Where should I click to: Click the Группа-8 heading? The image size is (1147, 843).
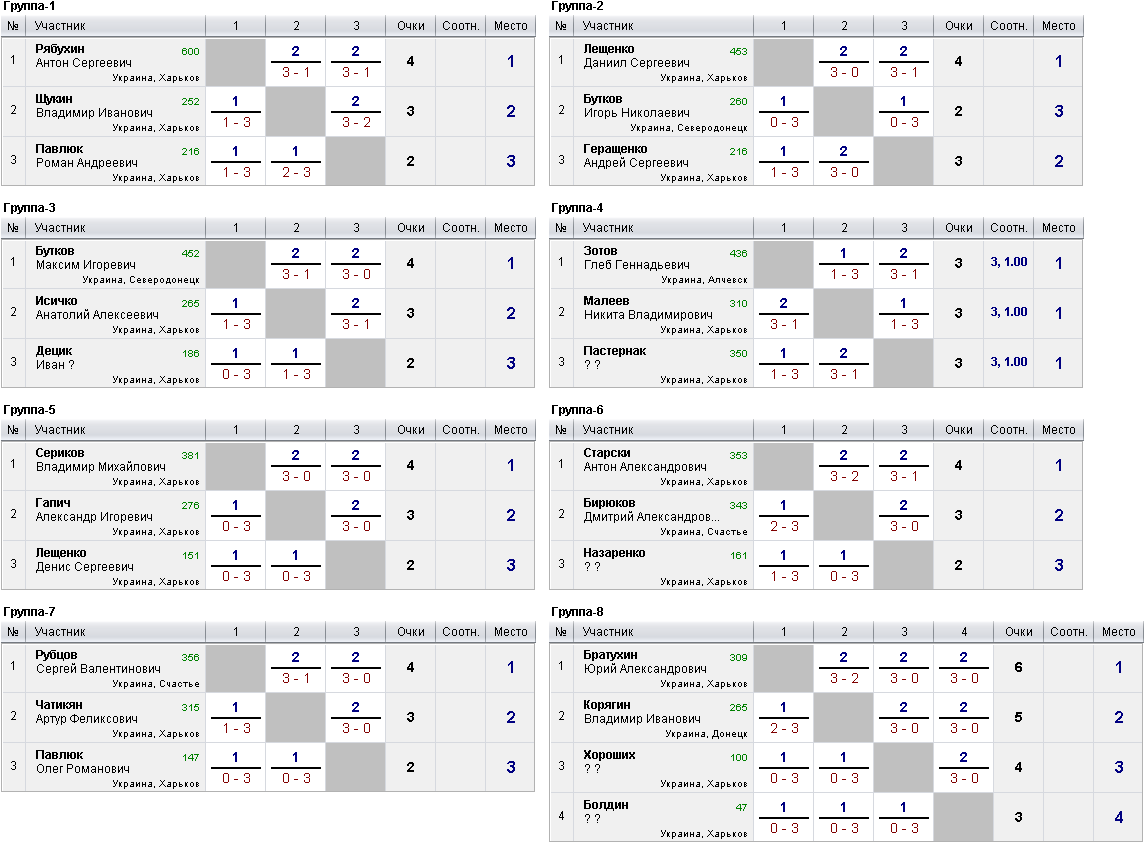click(577, 612)
